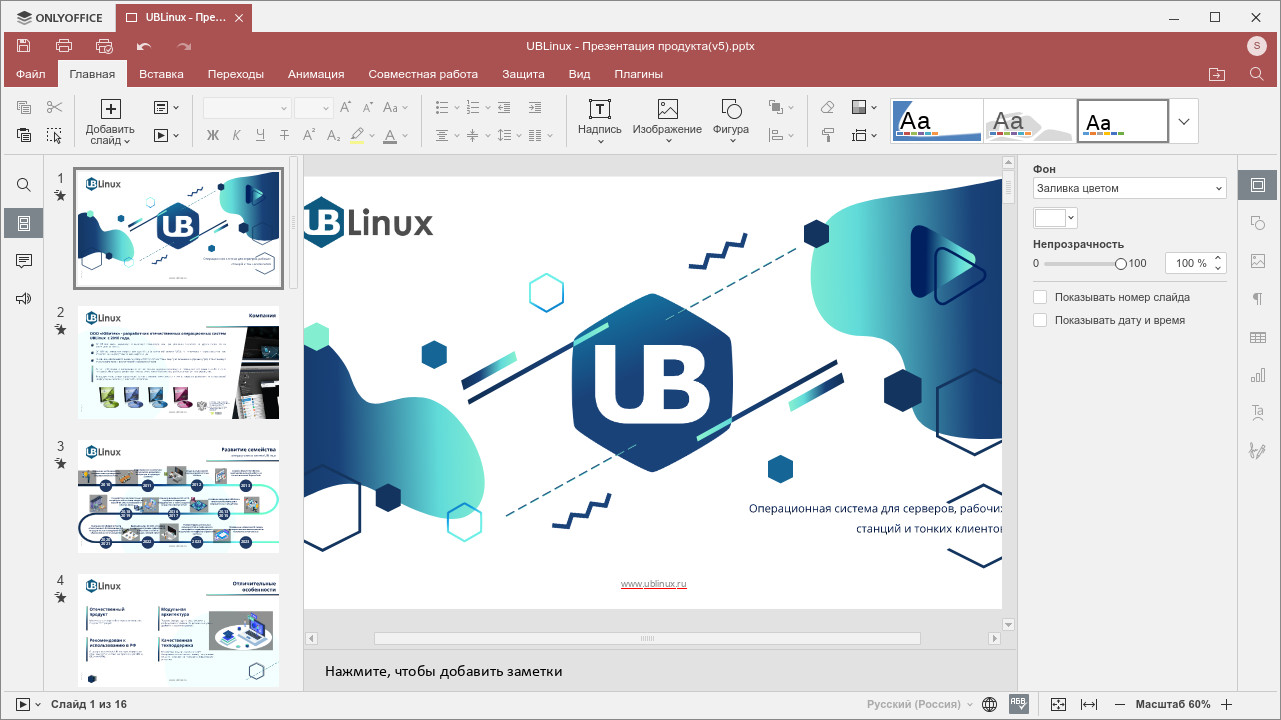Click the Strikethrough icon
This screenshot has width=1281, height=720.
[285, 135]
